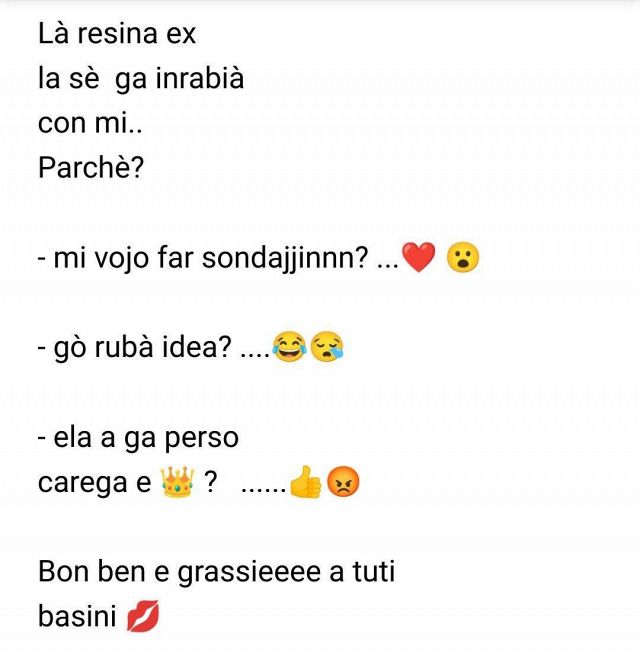Click the surprised open-mouth face emoji
The width and height of the screenshot is (640, 653).
pyautogui.click(x=463, y=257)
